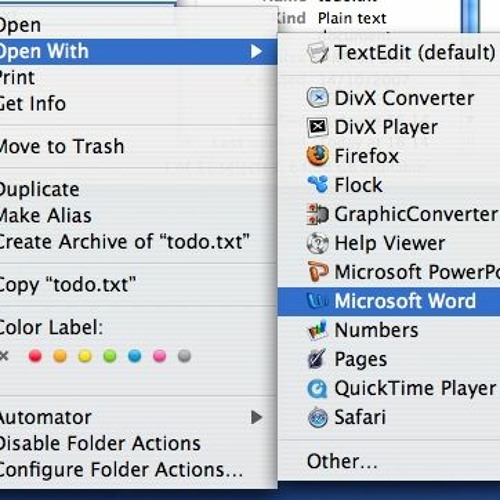This screenshot has width=500, height=500.
Task: Open file with Flock
Action: point(389,185)
